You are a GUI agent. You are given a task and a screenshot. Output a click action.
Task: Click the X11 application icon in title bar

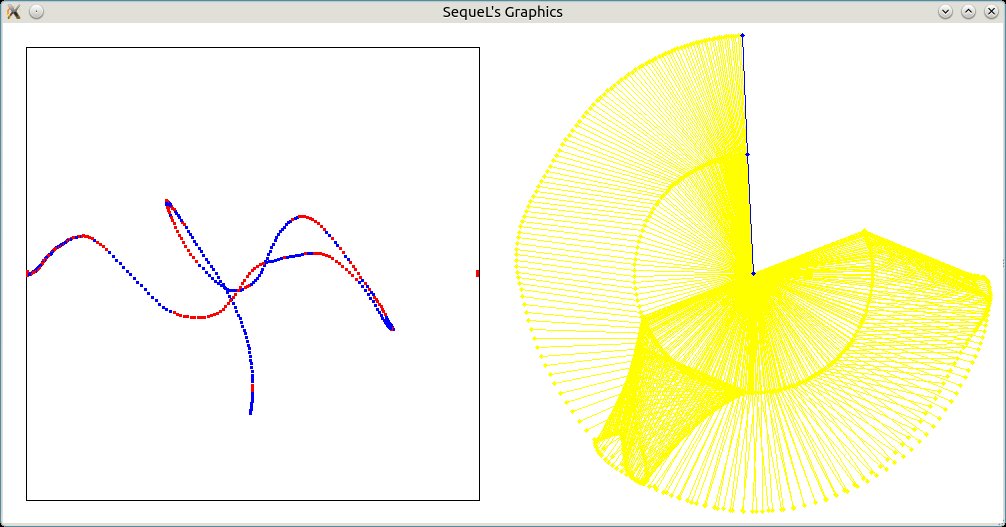point(13,12)
